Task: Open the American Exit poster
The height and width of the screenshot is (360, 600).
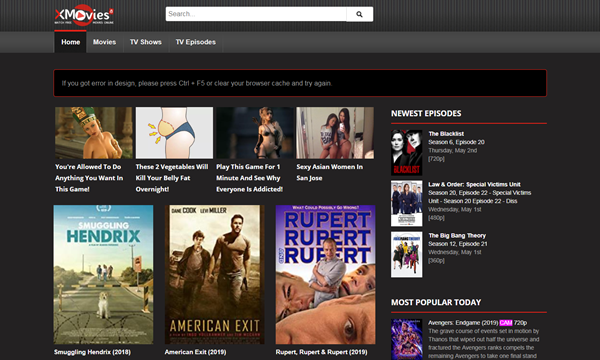Action: pyautogui.click(x=214, y=274)
